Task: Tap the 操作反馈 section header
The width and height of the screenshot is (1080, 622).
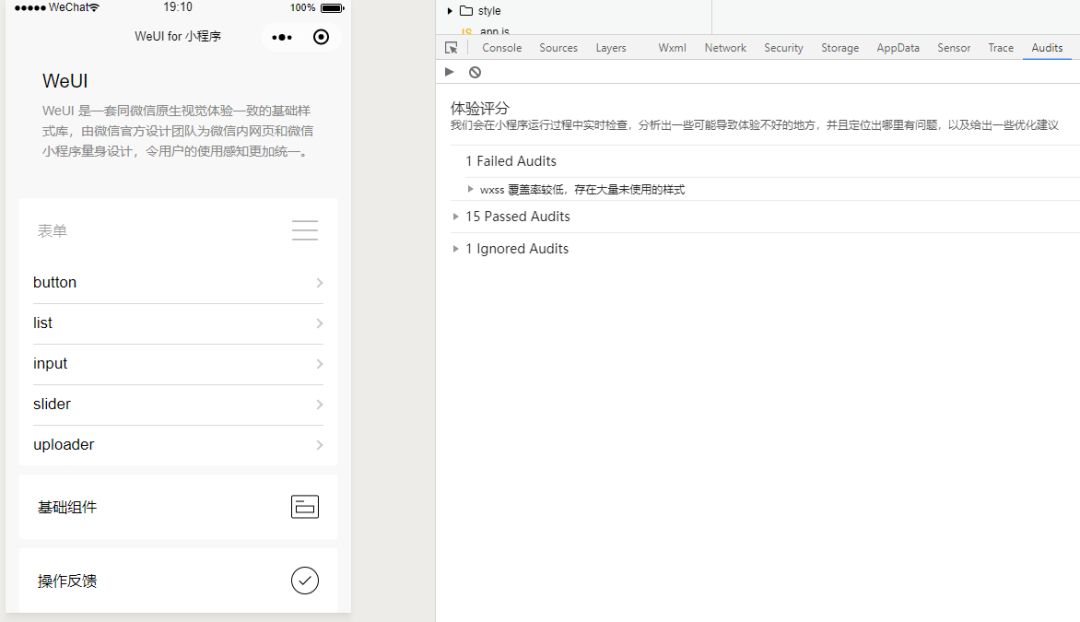Action: pos(178,580)
